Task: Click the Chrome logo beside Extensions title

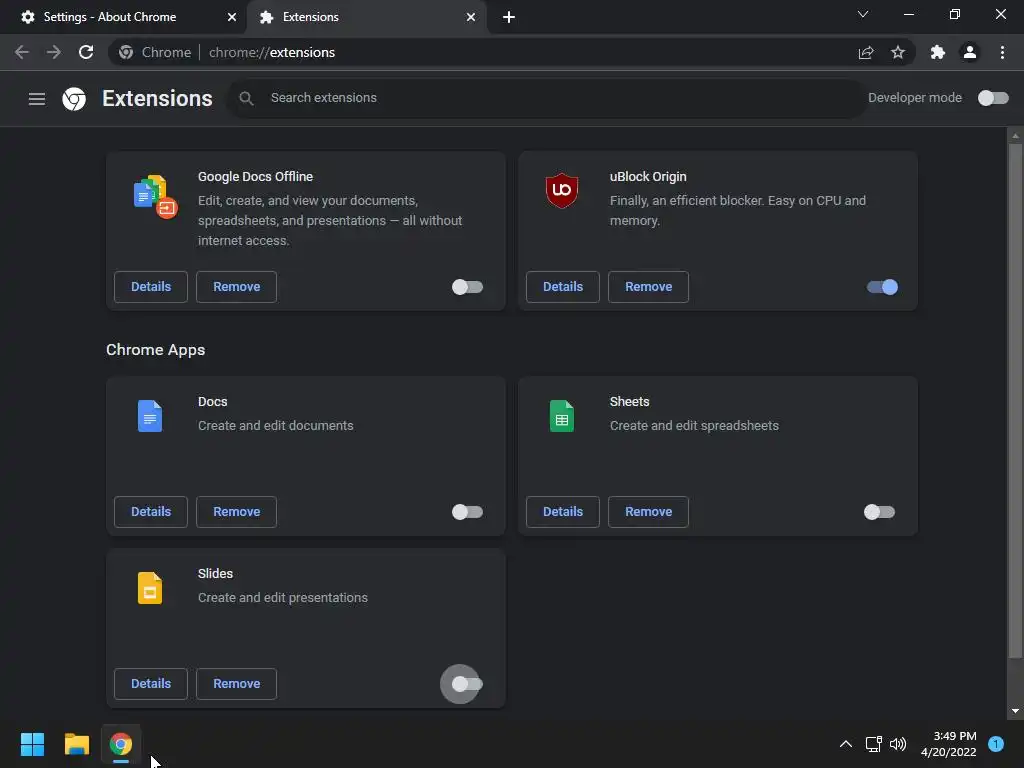Action: click(74, 99)
